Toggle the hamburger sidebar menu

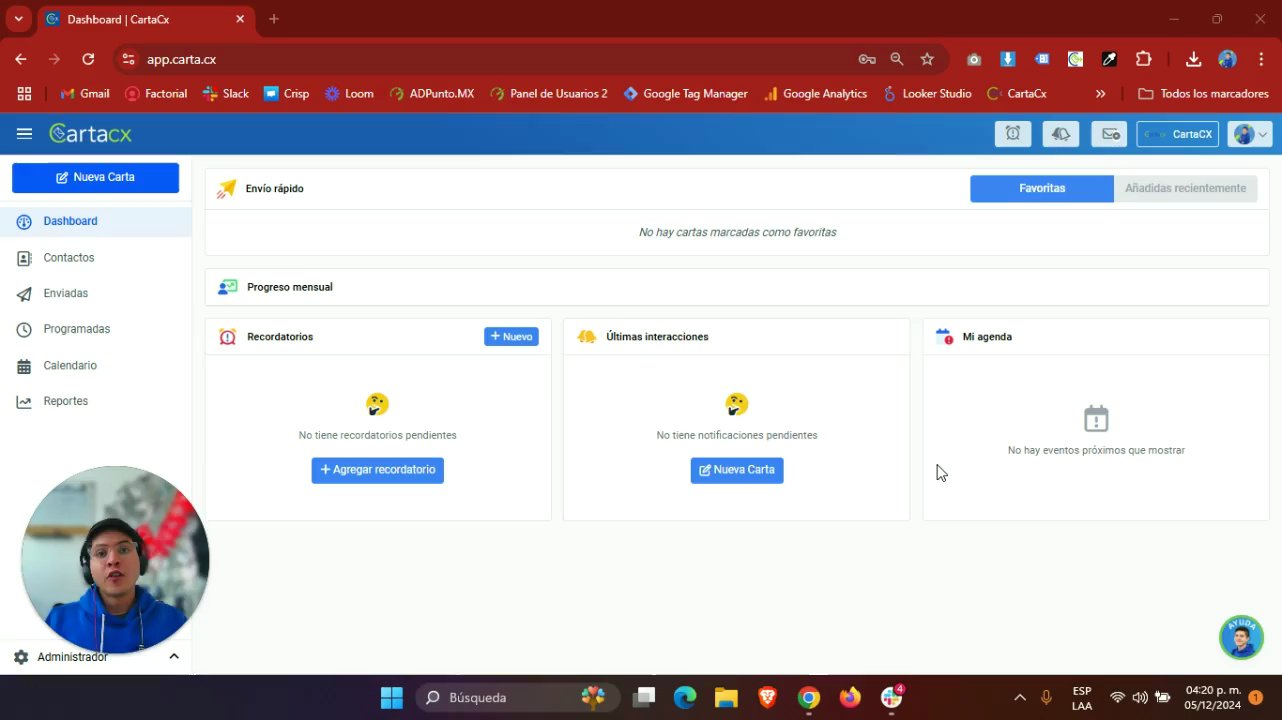coord(24,134)
